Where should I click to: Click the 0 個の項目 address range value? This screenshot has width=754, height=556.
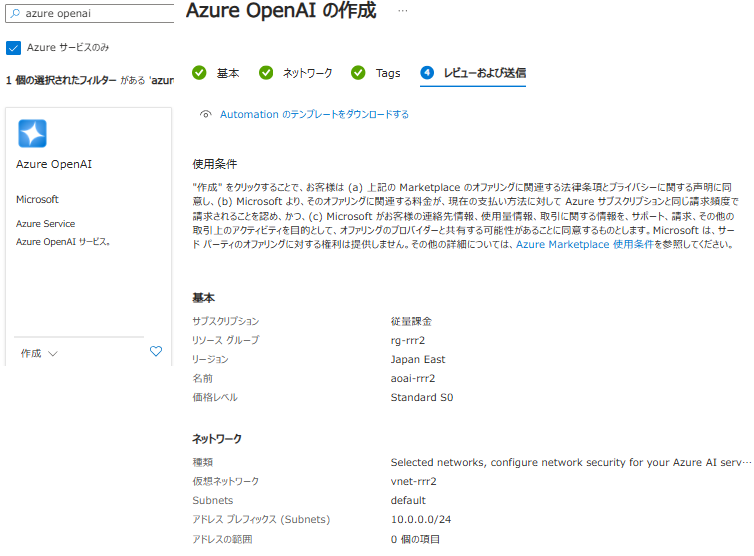tap(415, 539)
